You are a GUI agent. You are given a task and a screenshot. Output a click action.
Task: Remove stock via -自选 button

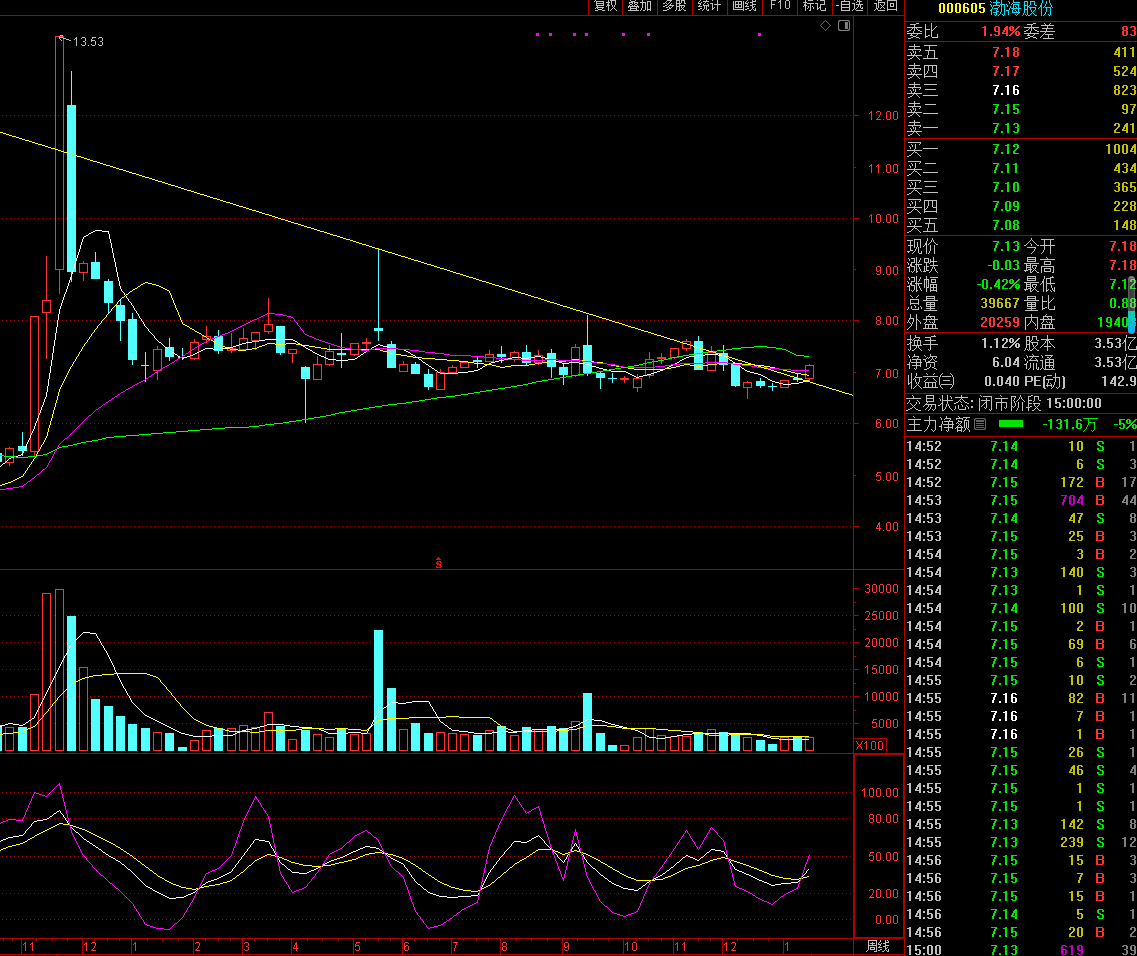point(849,6)
